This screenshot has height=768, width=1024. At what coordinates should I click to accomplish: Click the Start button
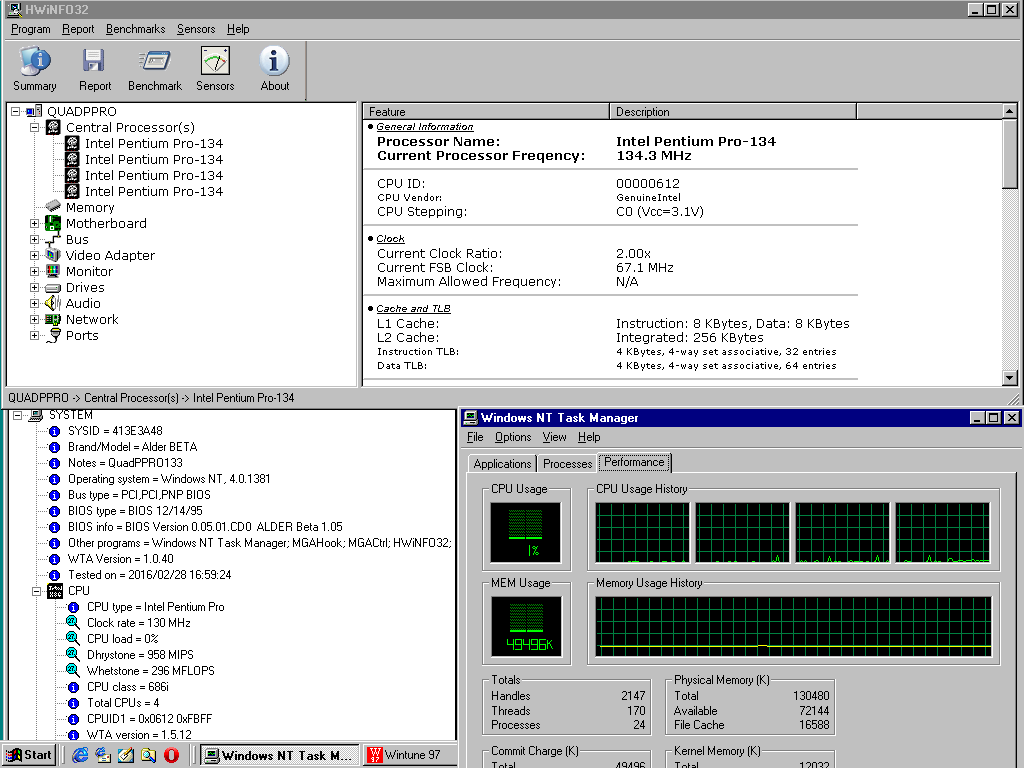click(x=29, y=755)
